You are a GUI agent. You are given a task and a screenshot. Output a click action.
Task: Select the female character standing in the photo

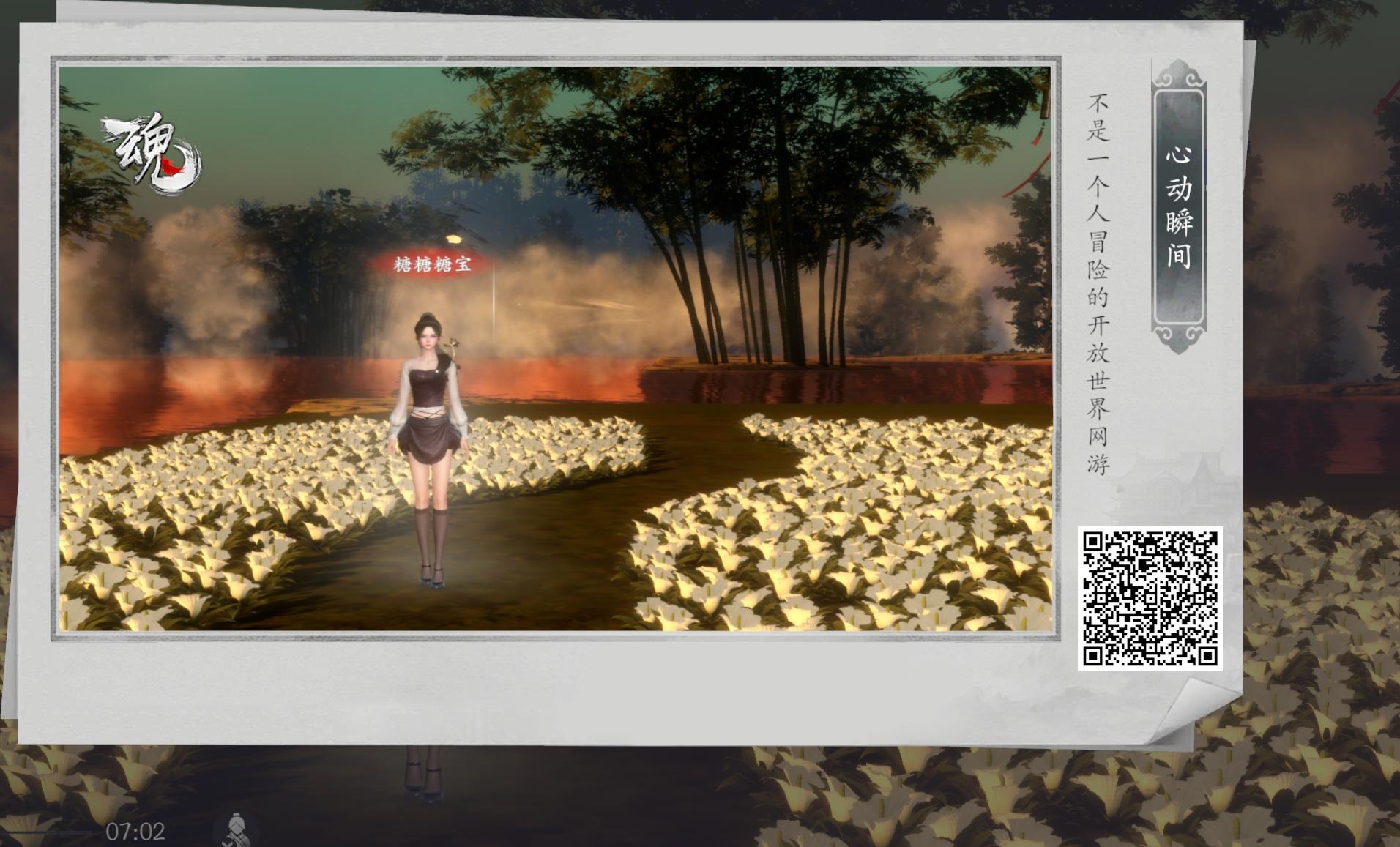click(430, 447)
